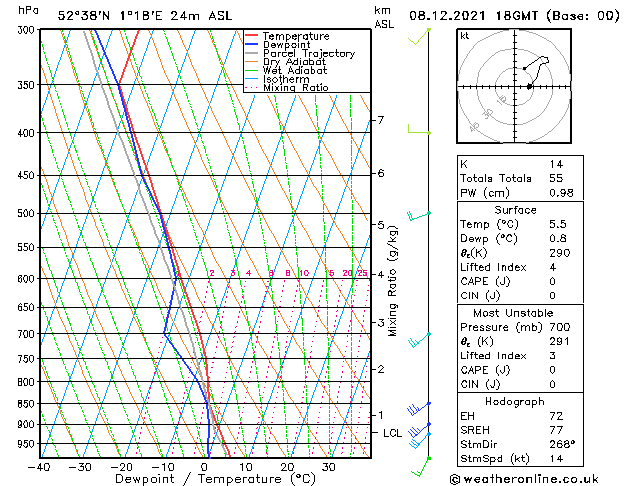Select the Mixing Ratio legend entry

(x=296, y=88)
